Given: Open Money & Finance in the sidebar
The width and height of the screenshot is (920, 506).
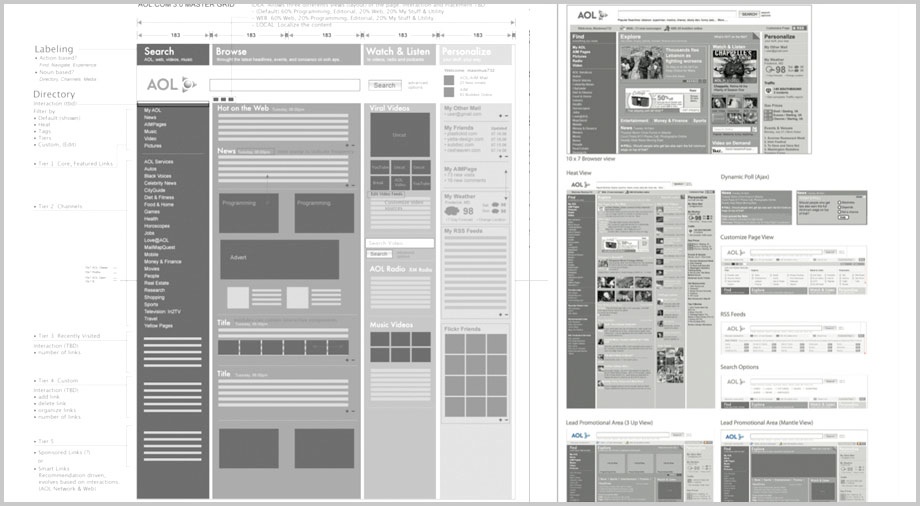Looking at the screenshot, I should pos(163,261).
